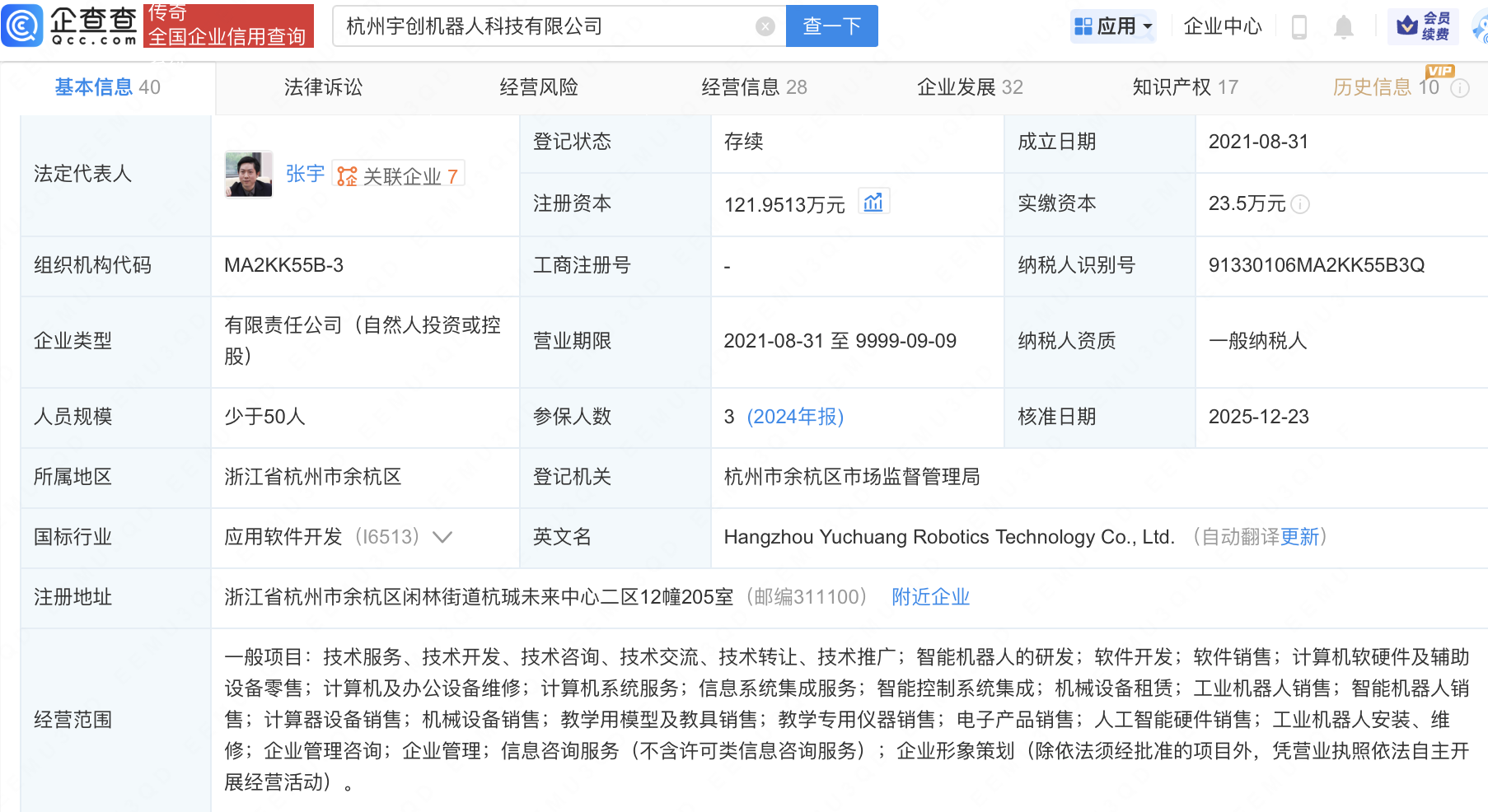Click the Qcc logo icon

click(22, 26)
